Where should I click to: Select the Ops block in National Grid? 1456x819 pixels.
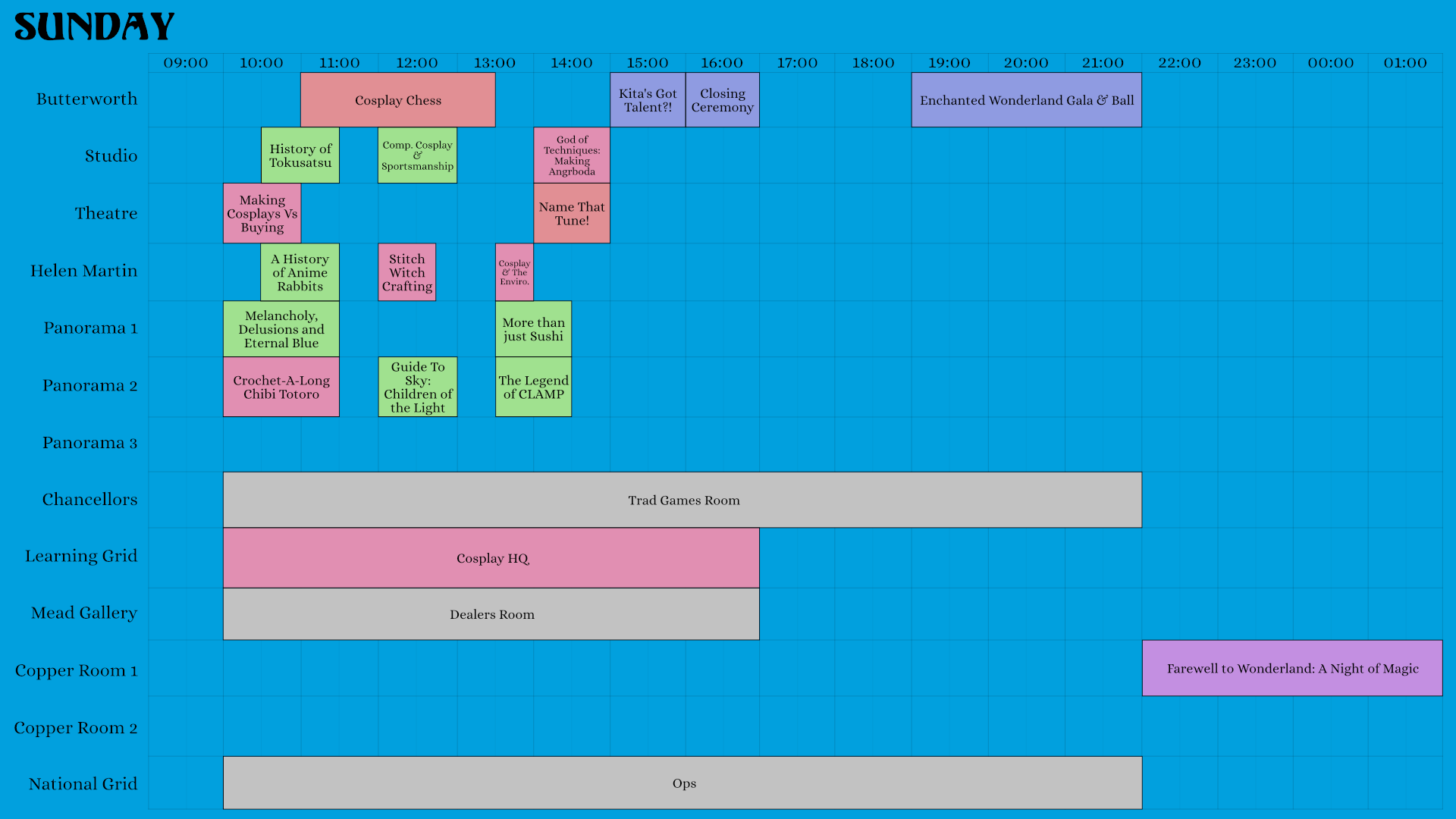(682, 783)
